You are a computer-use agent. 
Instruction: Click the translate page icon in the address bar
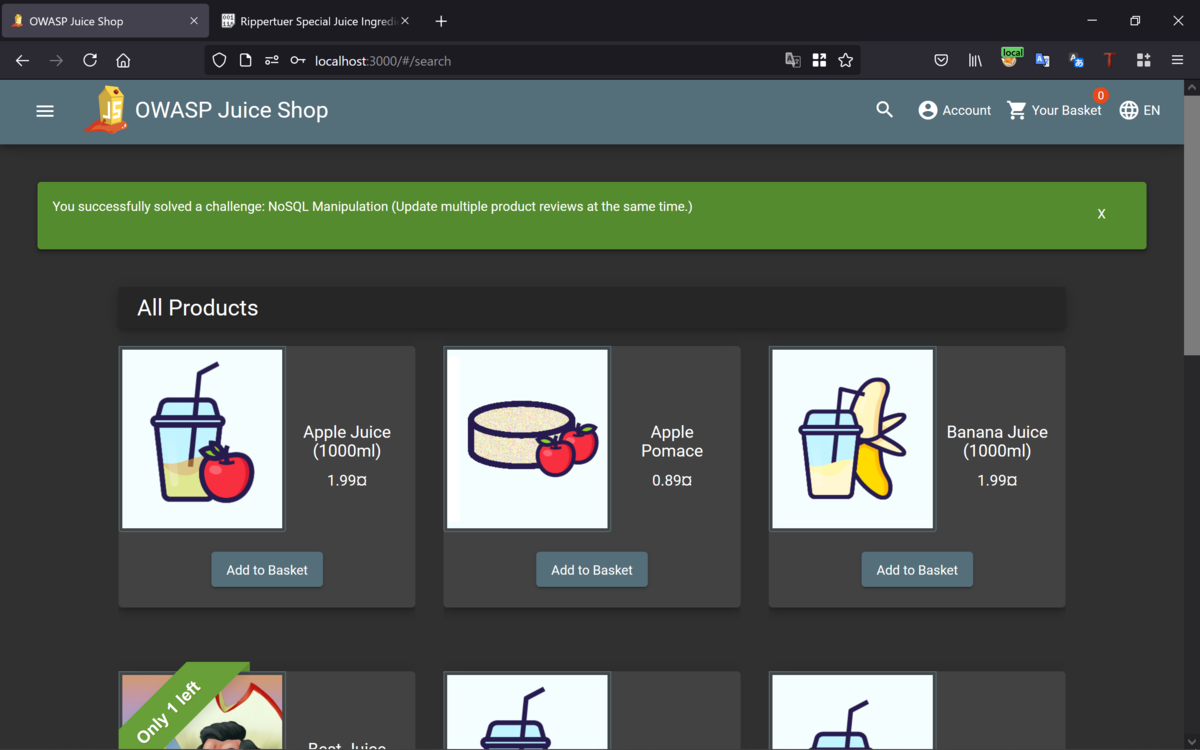pos(793,61)
